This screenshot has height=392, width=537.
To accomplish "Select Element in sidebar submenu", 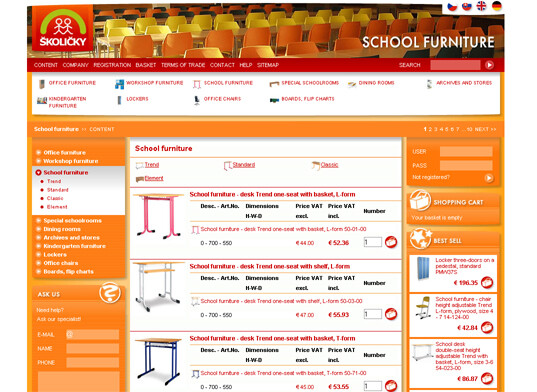I will pos(57,207).
